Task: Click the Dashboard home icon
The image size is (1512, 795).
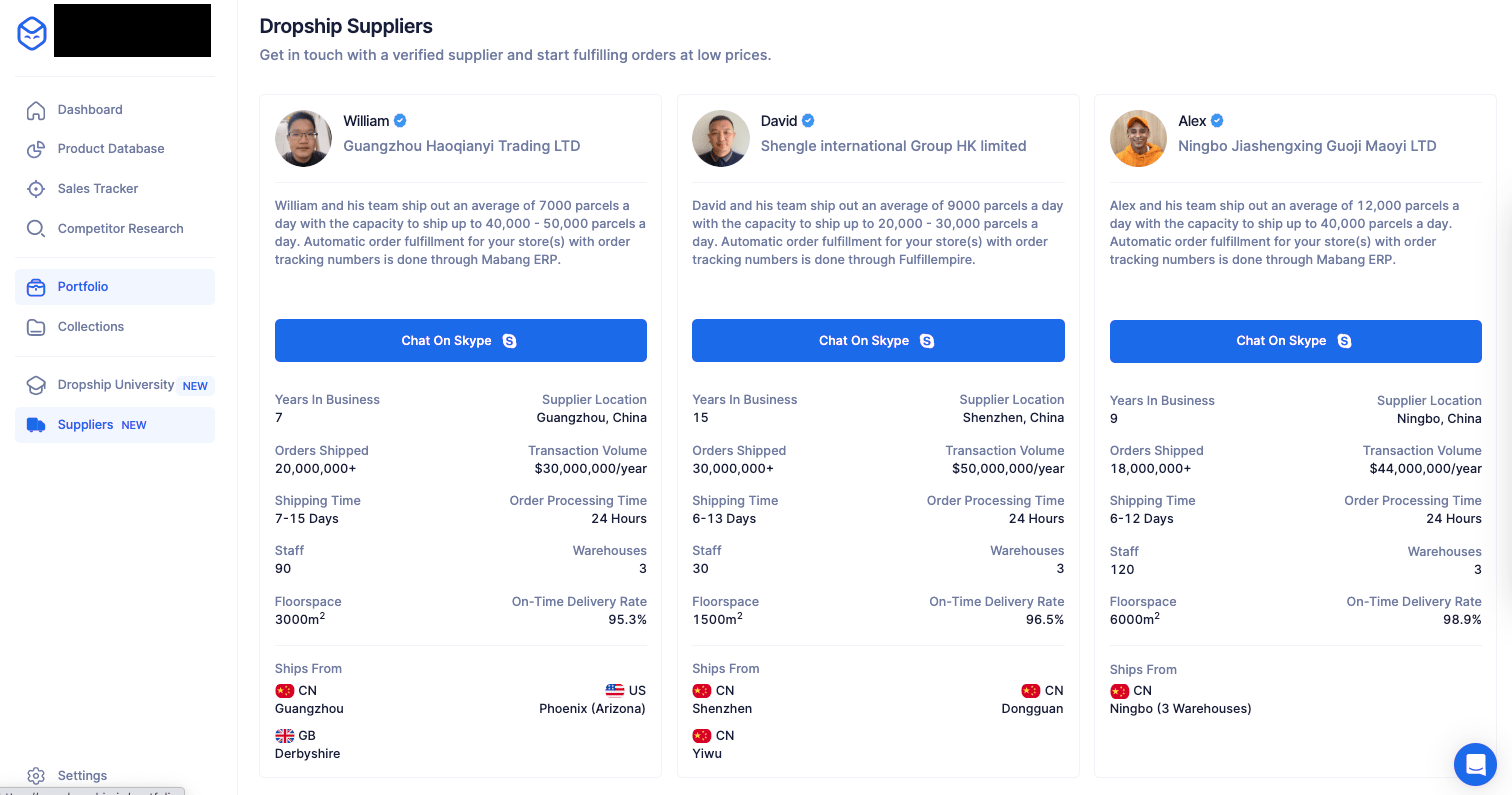Action: (36, 110)
